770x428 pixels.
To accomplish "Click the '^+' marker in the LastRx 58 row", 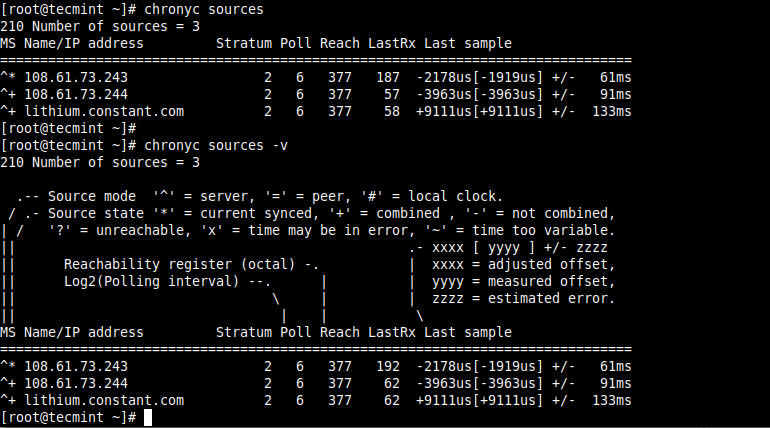I will (8, 111).
